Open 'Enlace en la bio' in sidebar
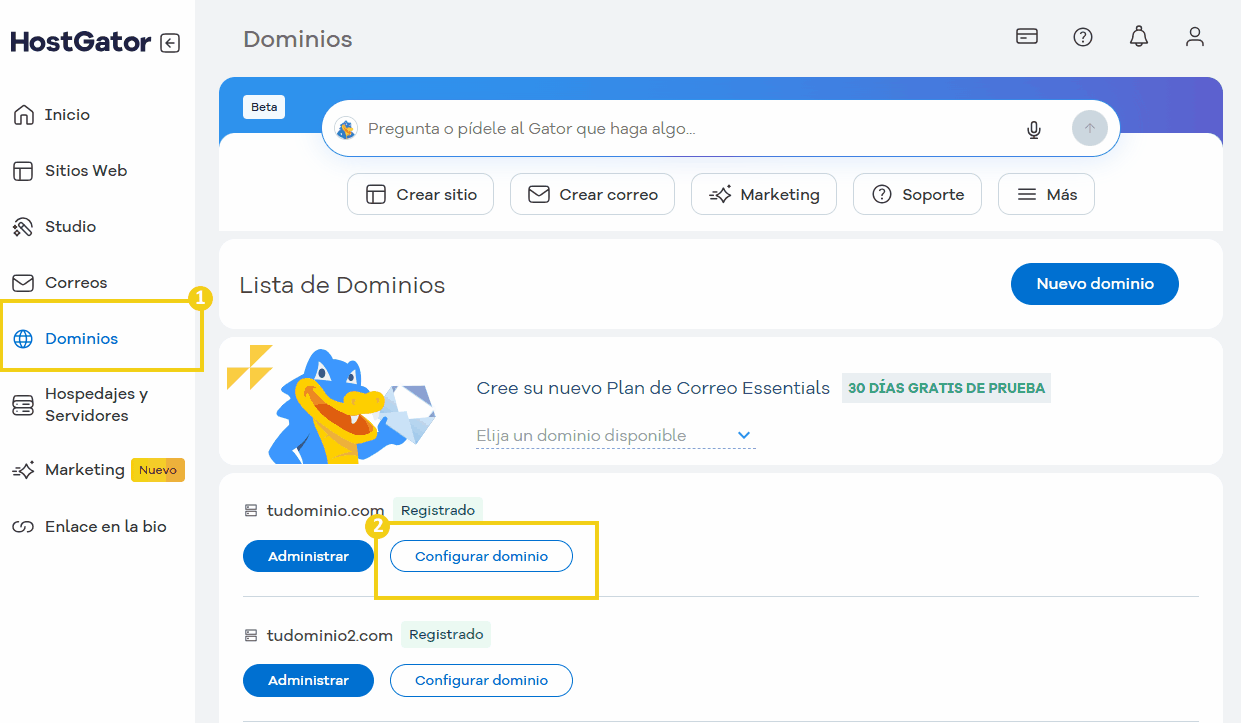 click(105, 527)
